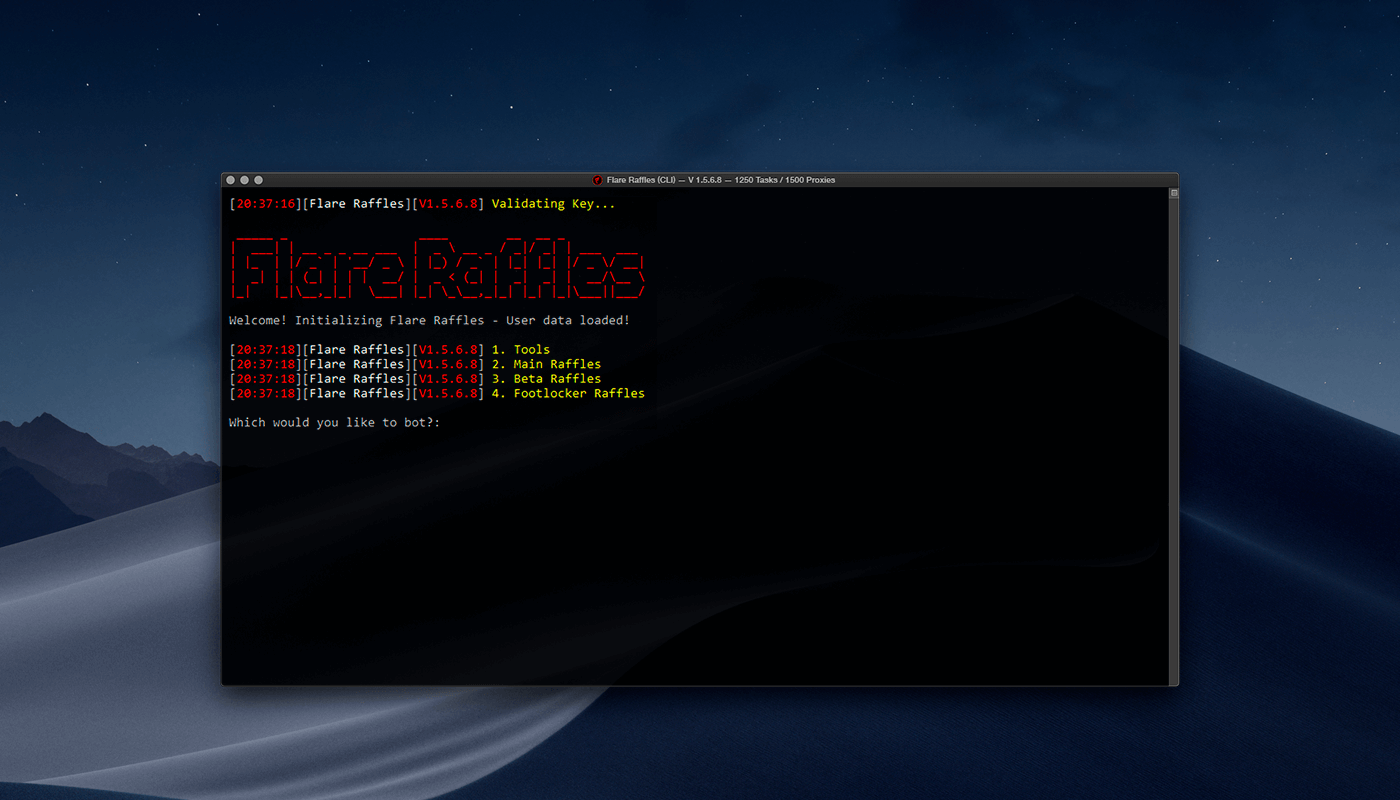Maximize the Flare Raffles terminal window
The image size is (1400, 800).
coord(258,180)
